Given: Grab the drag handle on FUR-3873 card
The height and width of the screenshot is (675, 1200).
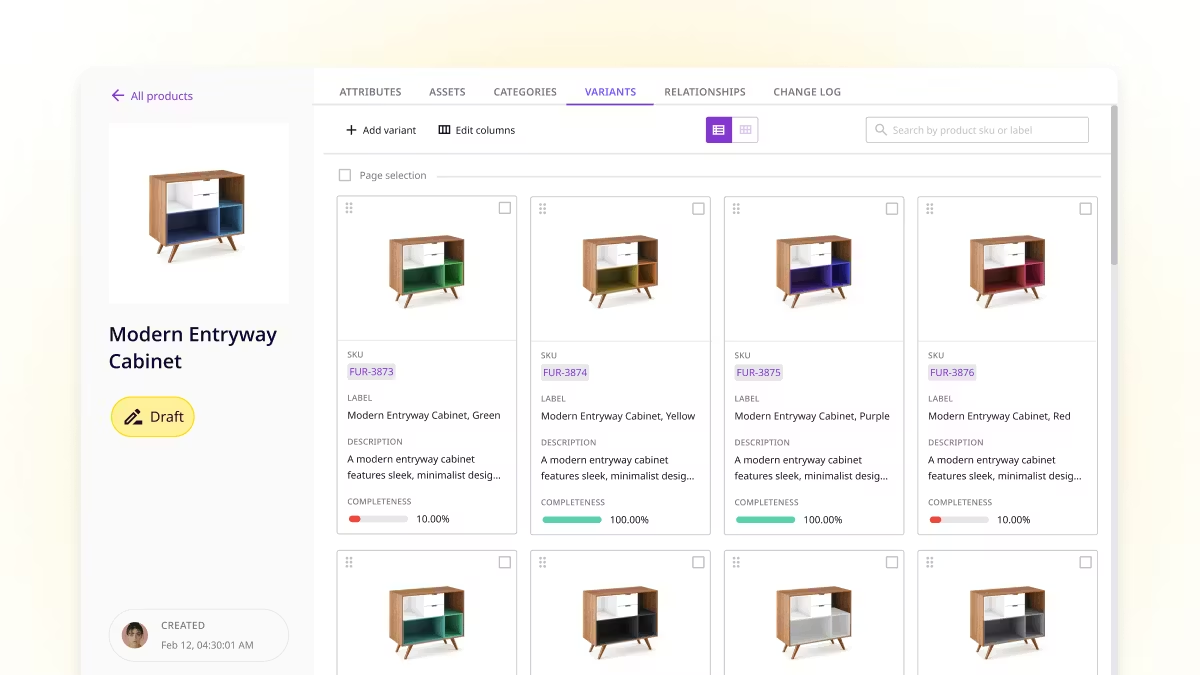Looking at the screenshot, I should tap(349, 208).
